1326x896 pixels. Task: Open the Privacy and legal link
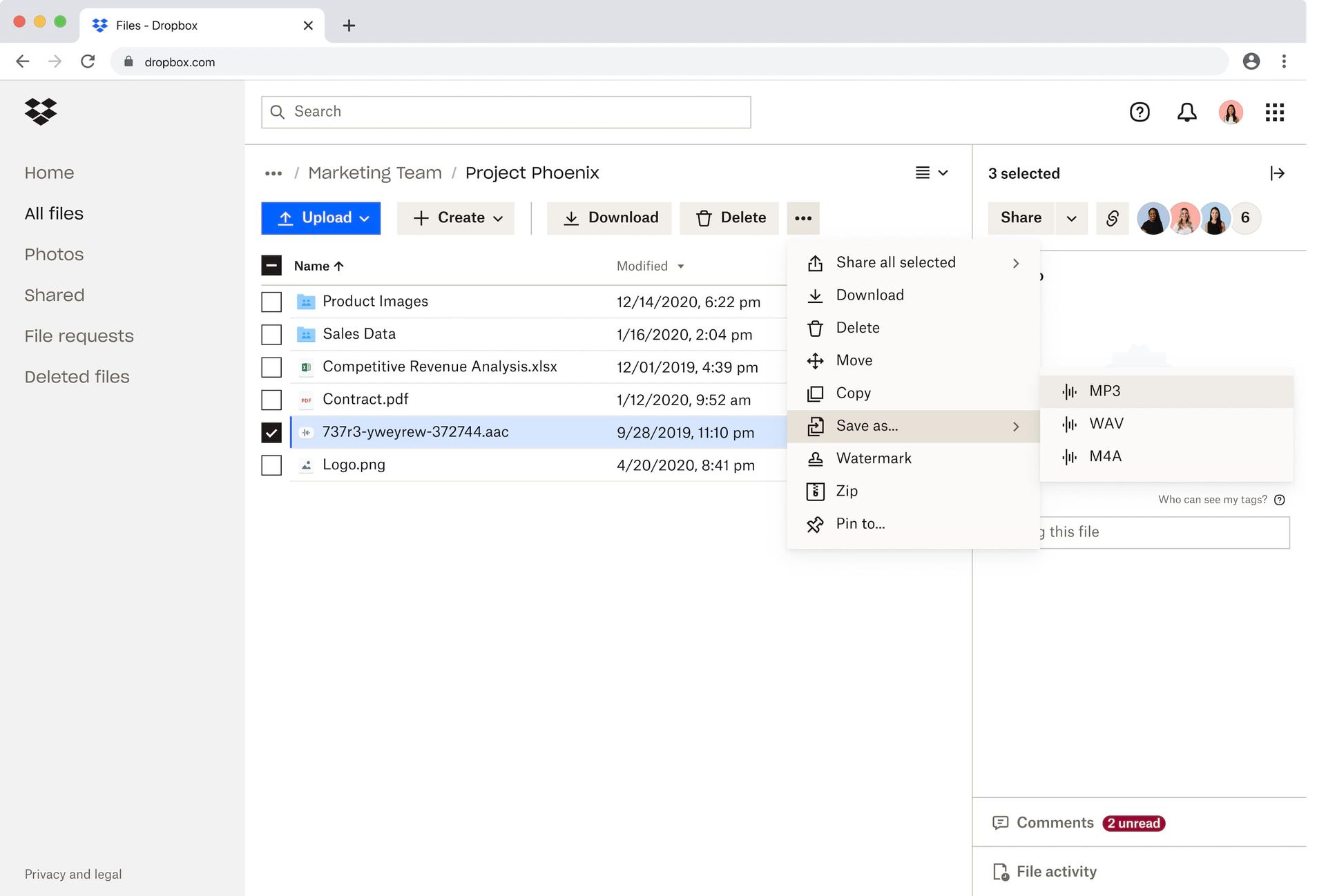(73, 874)
